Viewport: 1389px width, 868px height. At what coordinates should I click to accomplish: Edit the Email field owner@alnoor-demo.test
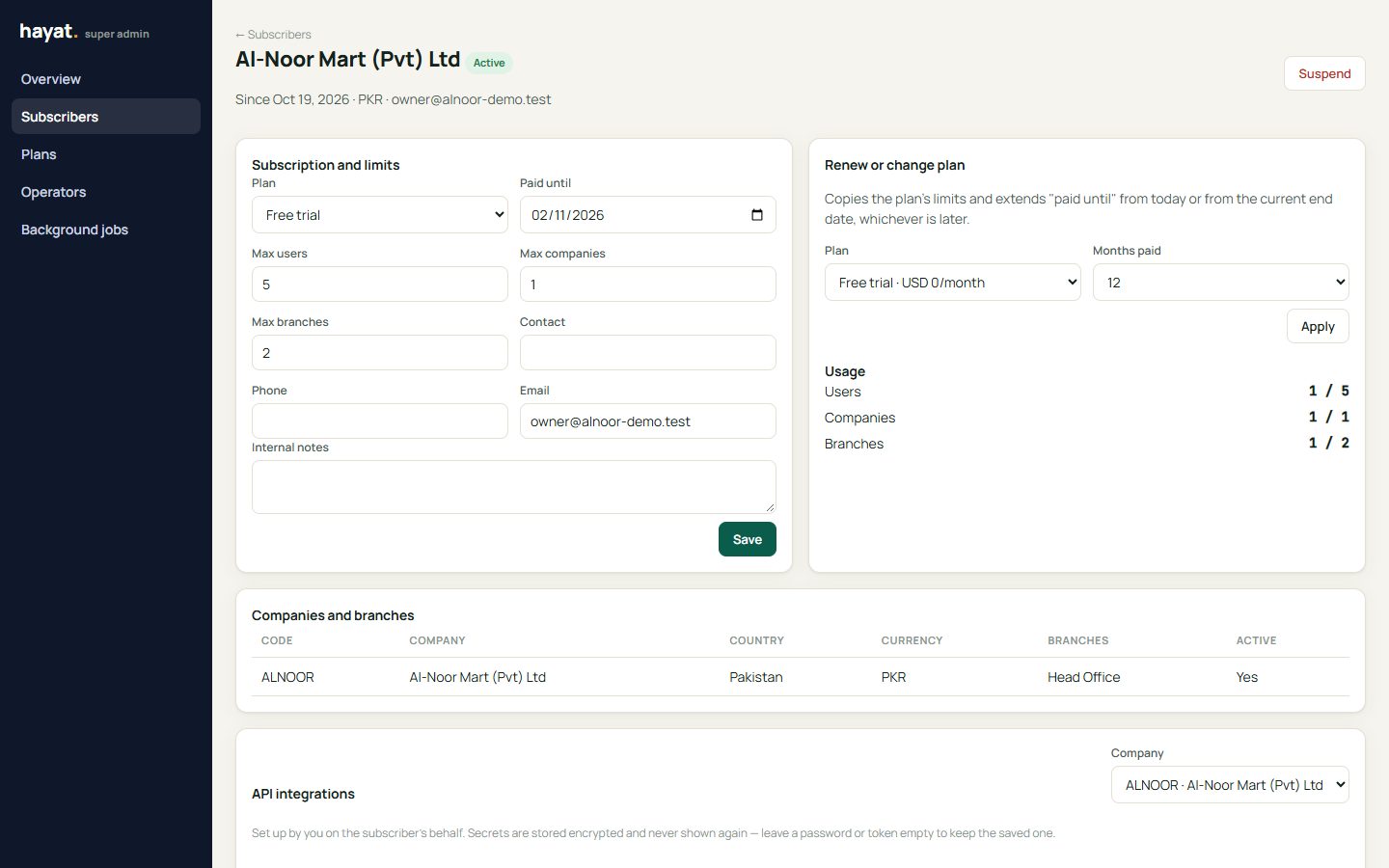coord(648,421)
